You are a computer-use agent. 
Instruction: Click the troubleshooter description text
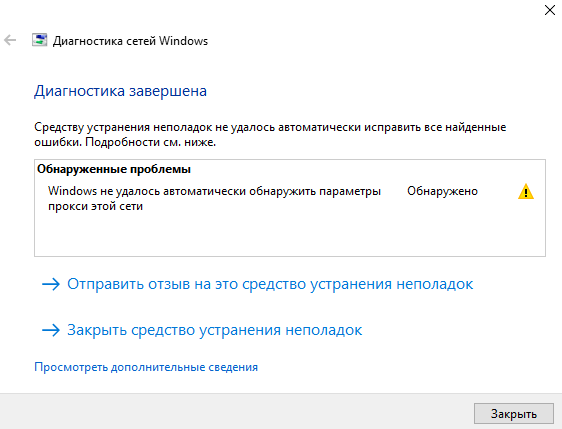click(270, 134)
